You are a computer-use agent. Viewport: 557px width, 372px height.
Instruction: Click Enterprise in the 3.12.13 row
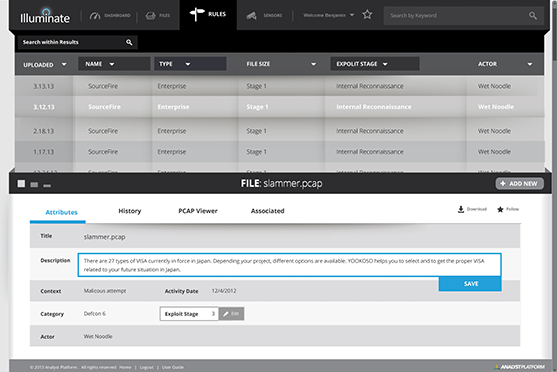(x=173, y=107)
